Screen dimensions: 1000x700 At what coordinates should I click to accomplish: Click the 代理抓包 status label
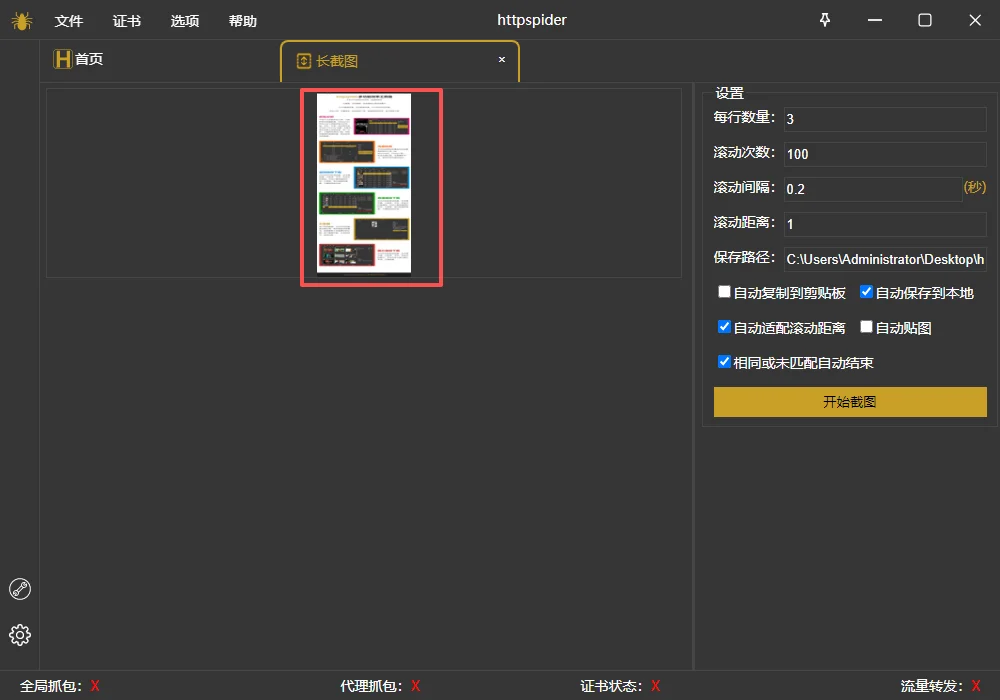click(371, 686)
